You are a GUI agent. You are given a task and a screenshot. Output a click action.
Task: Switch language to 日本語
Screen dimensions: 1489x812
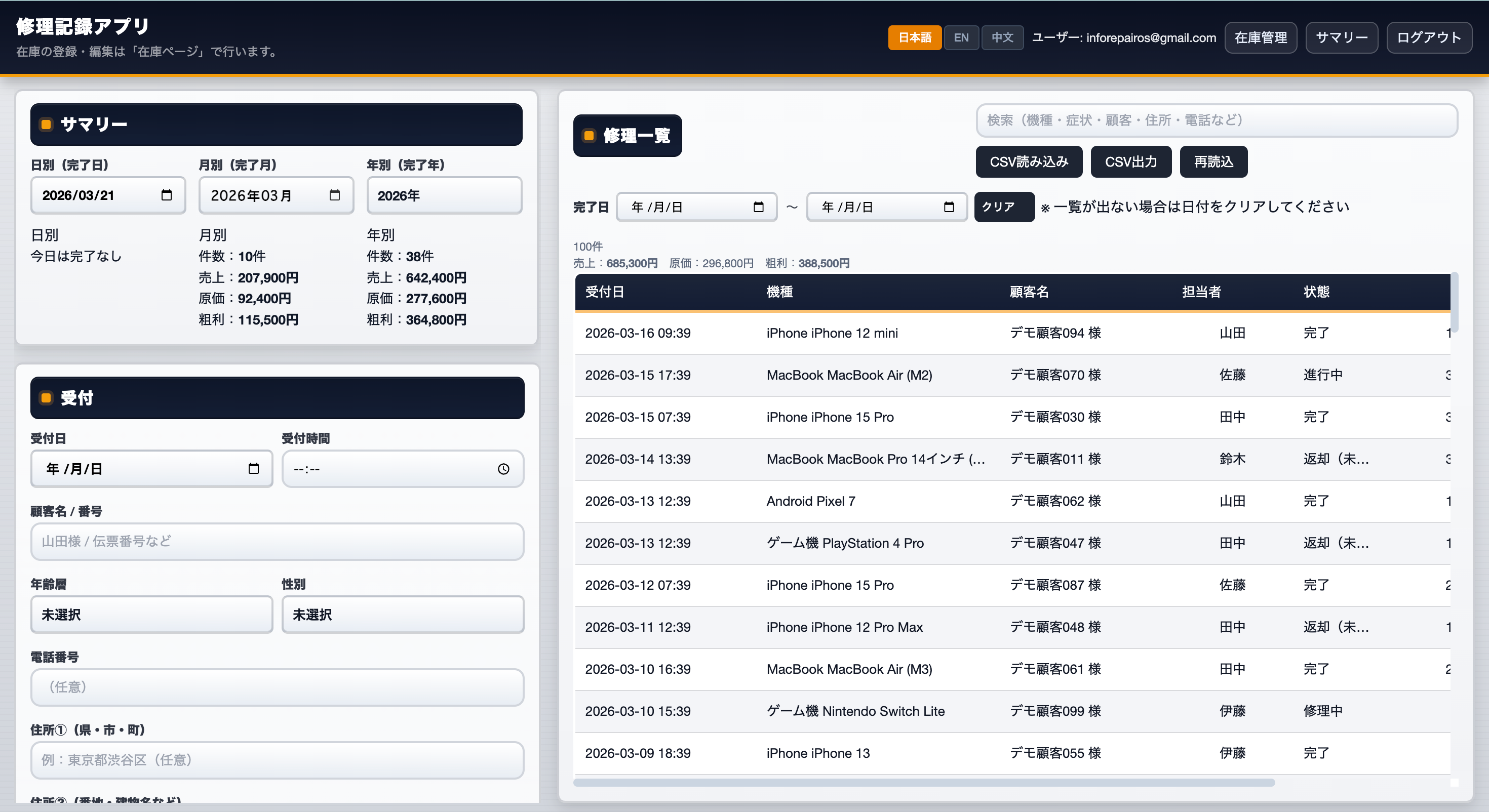(x=915, y=37)
